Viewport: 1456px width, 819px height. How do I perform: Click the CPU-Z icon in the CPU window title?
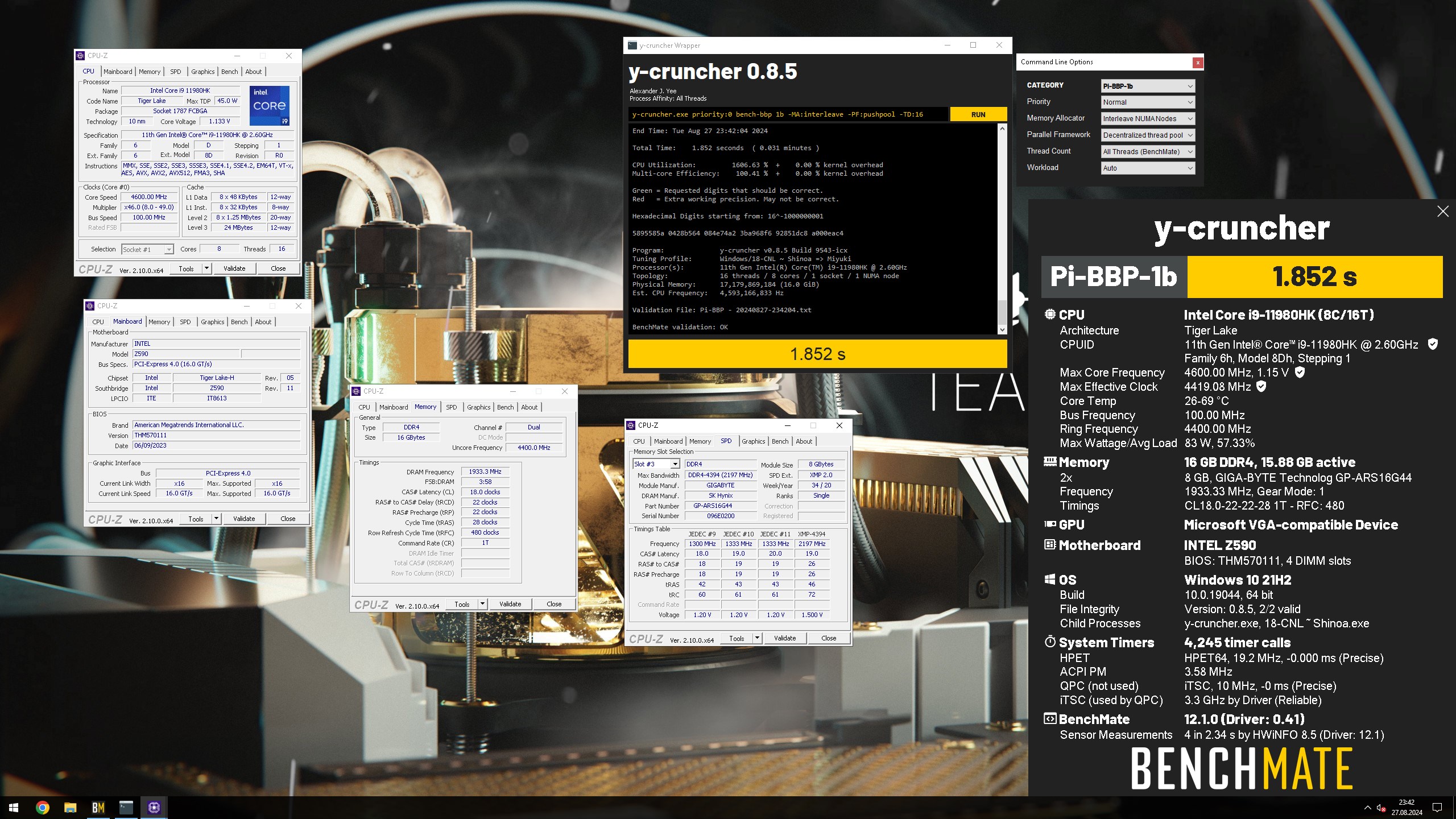click(x=80, y=56)
